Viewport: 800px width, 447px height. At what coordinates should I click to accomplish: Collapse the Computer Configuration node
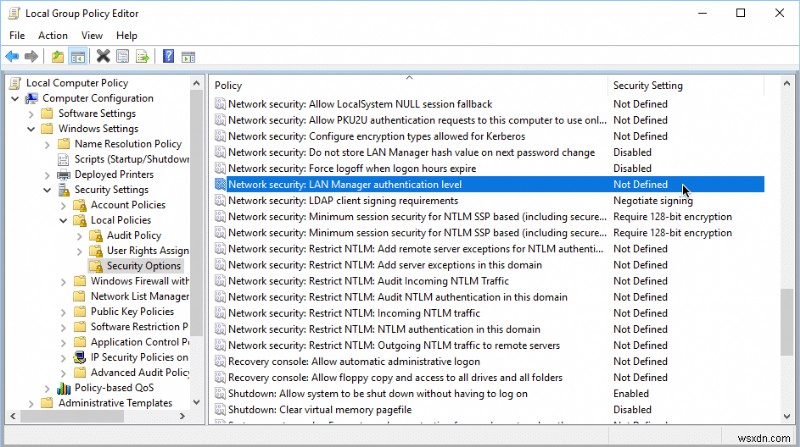click(x=15, y=99)
